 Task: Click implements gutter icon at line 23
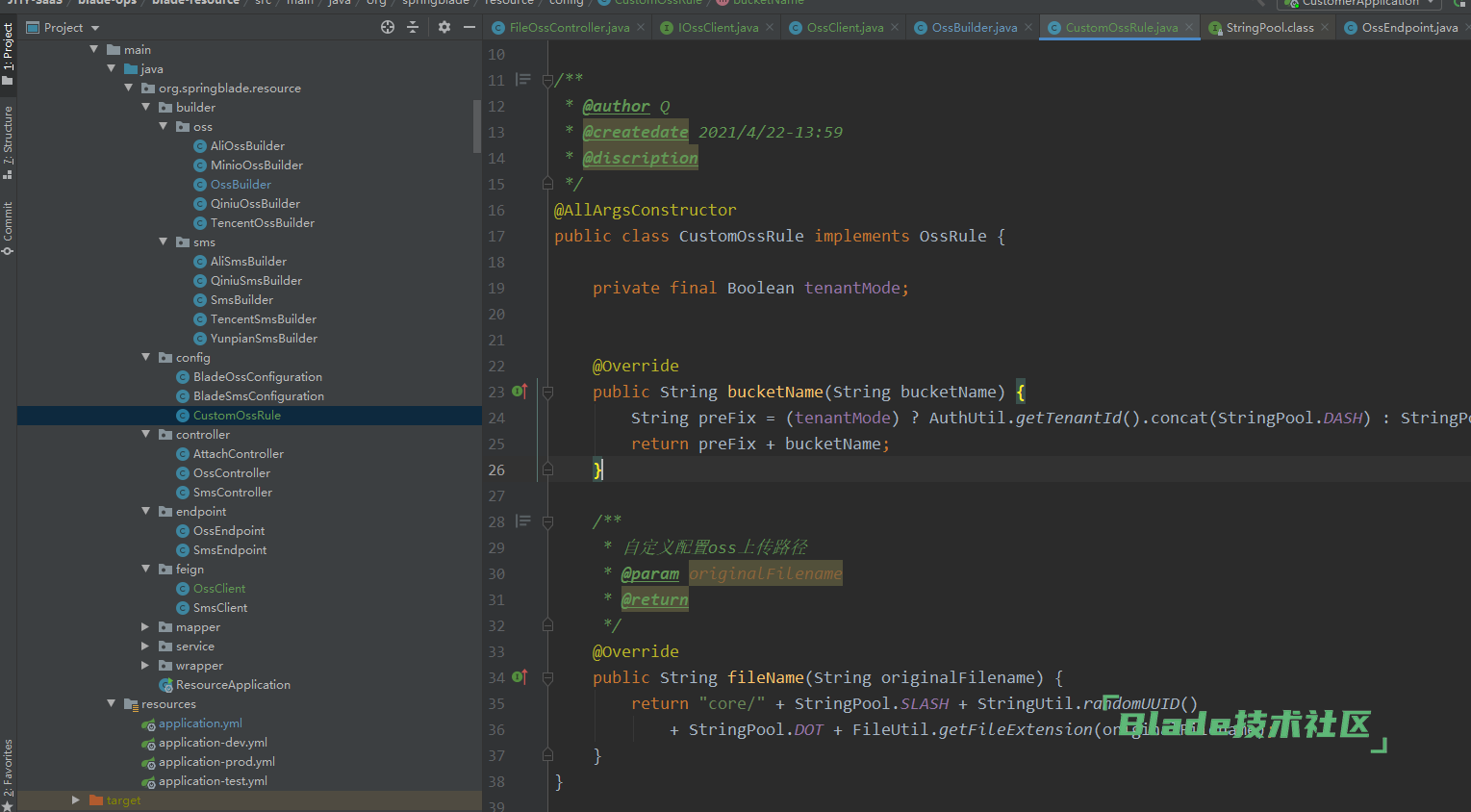520,391
